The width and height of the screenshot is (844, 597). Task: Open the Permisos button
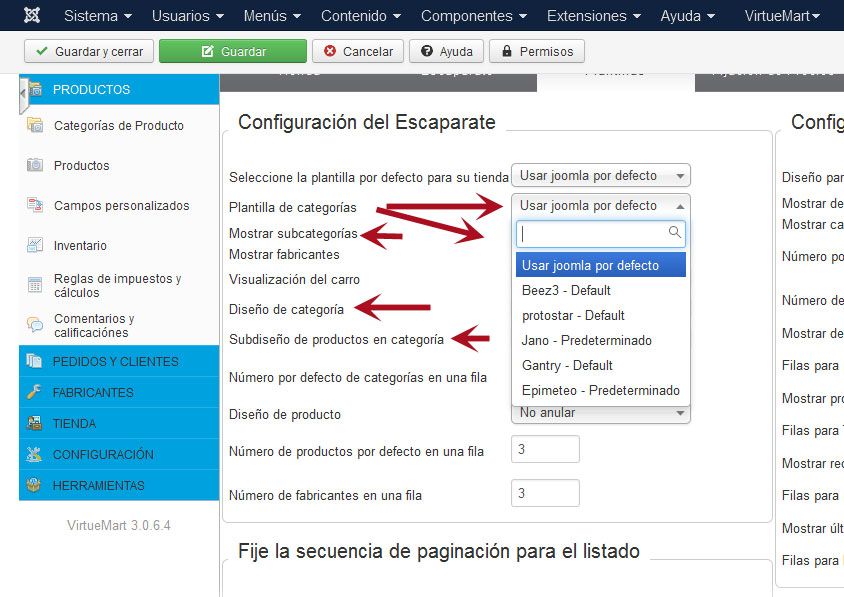click(537, 51)
